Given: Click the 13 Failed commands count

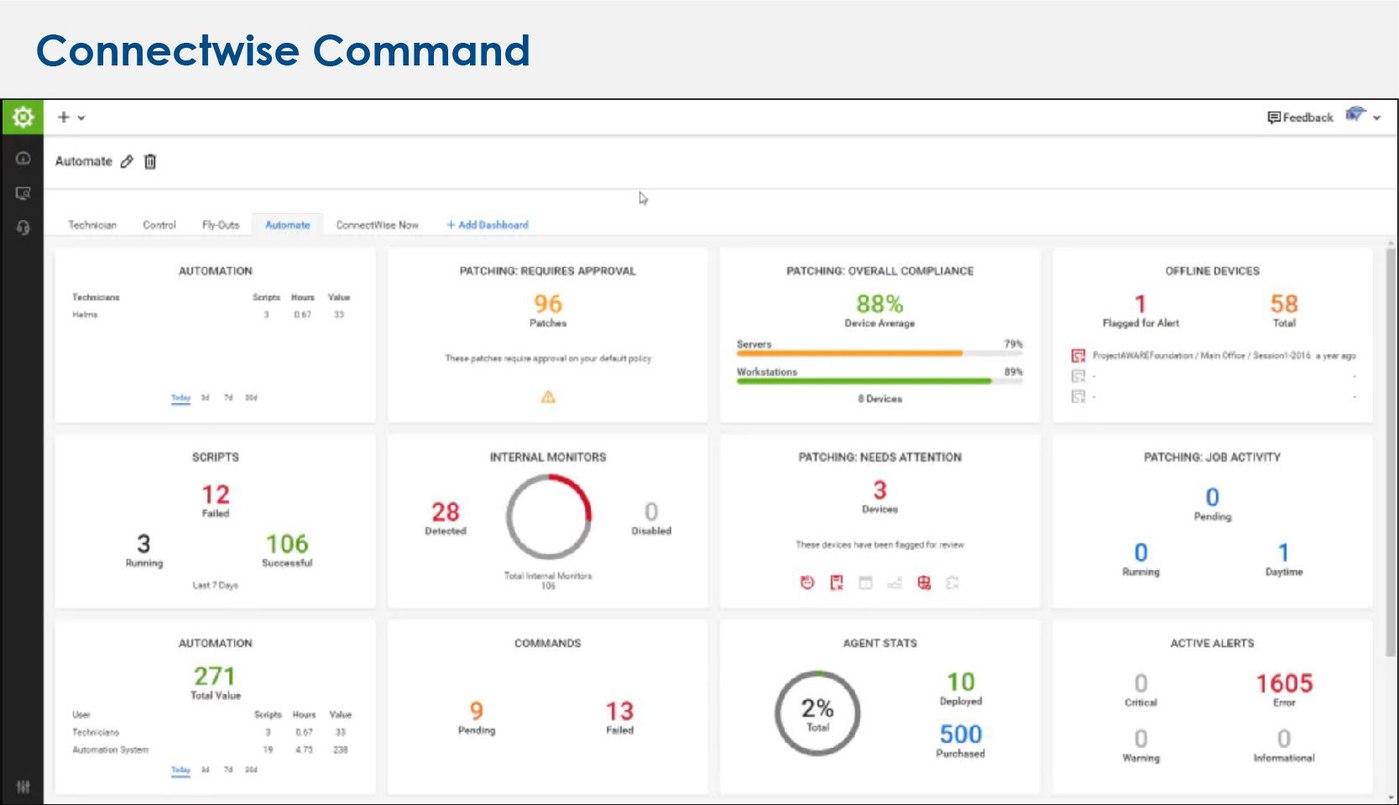Looking at the screenshot, I should point(619,711).
